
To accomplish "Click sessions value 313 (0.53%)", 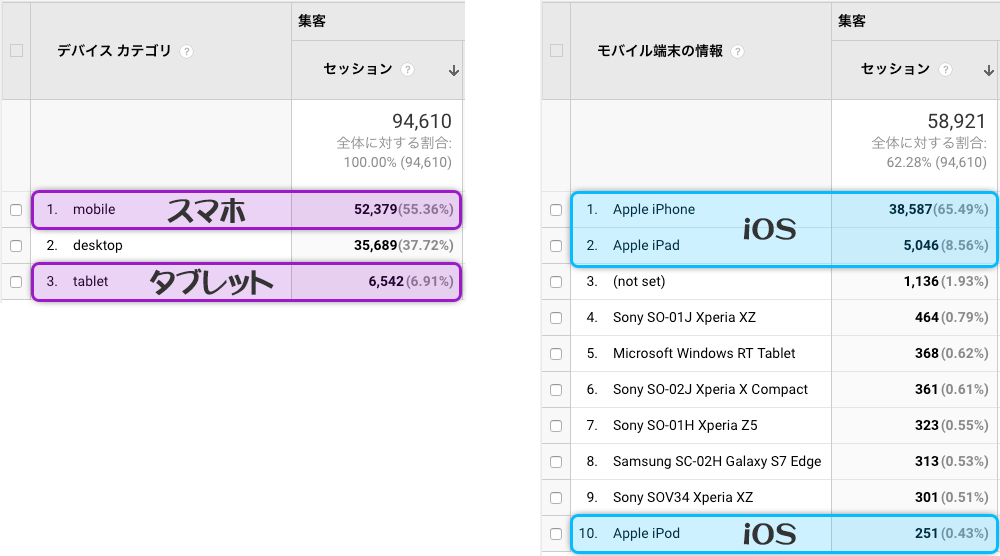I will pos(952,462).
